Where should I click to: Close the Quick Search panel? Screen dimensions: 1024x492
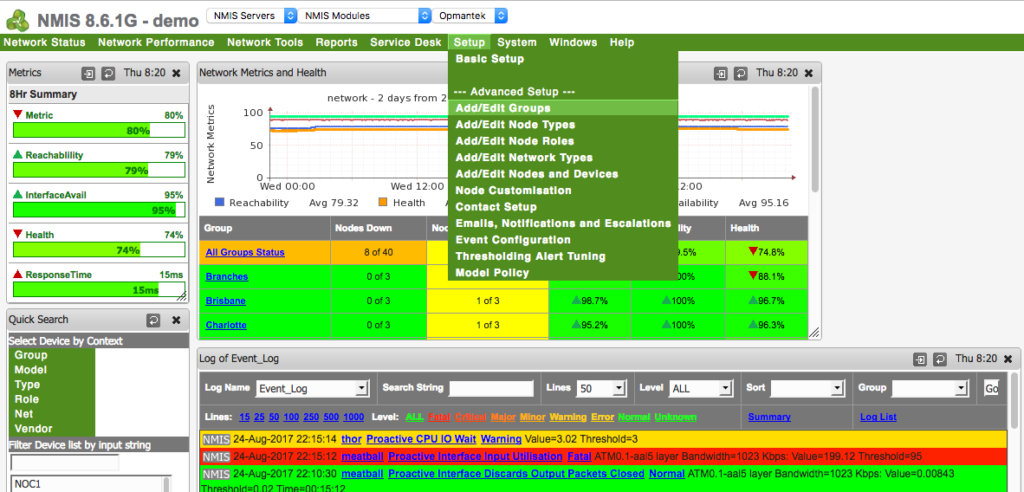click(x=175, y=320)
